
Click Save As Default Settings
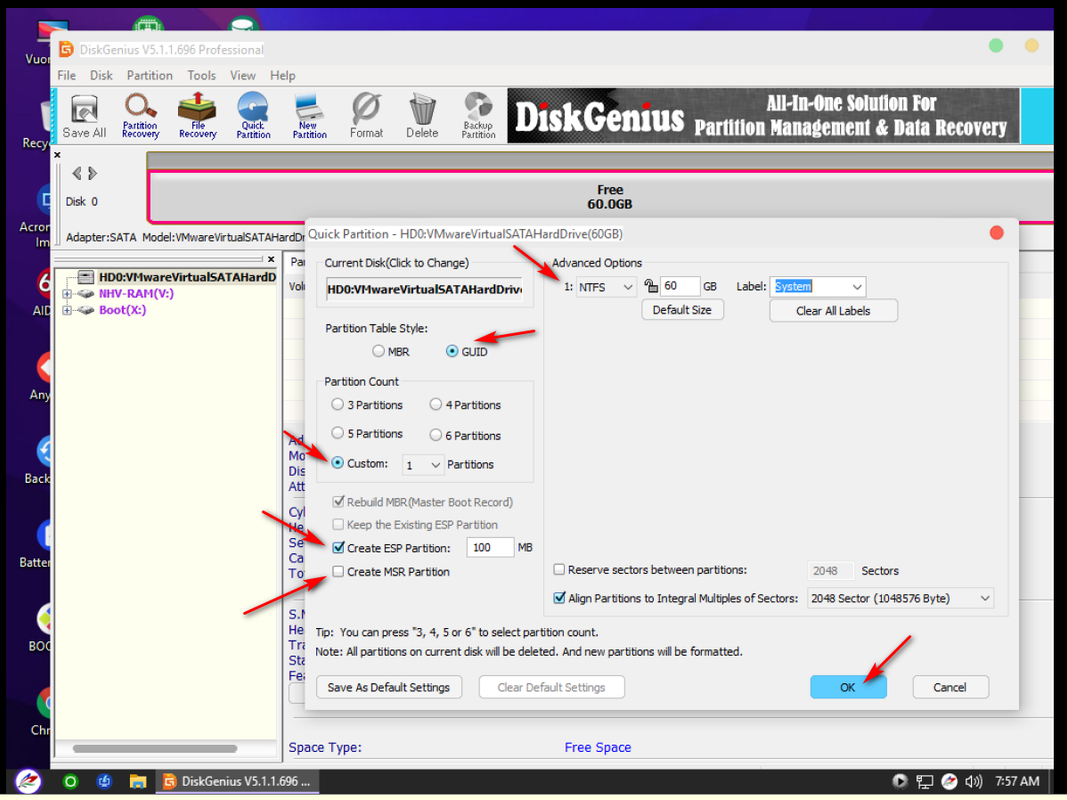click(x=389, y=686)
